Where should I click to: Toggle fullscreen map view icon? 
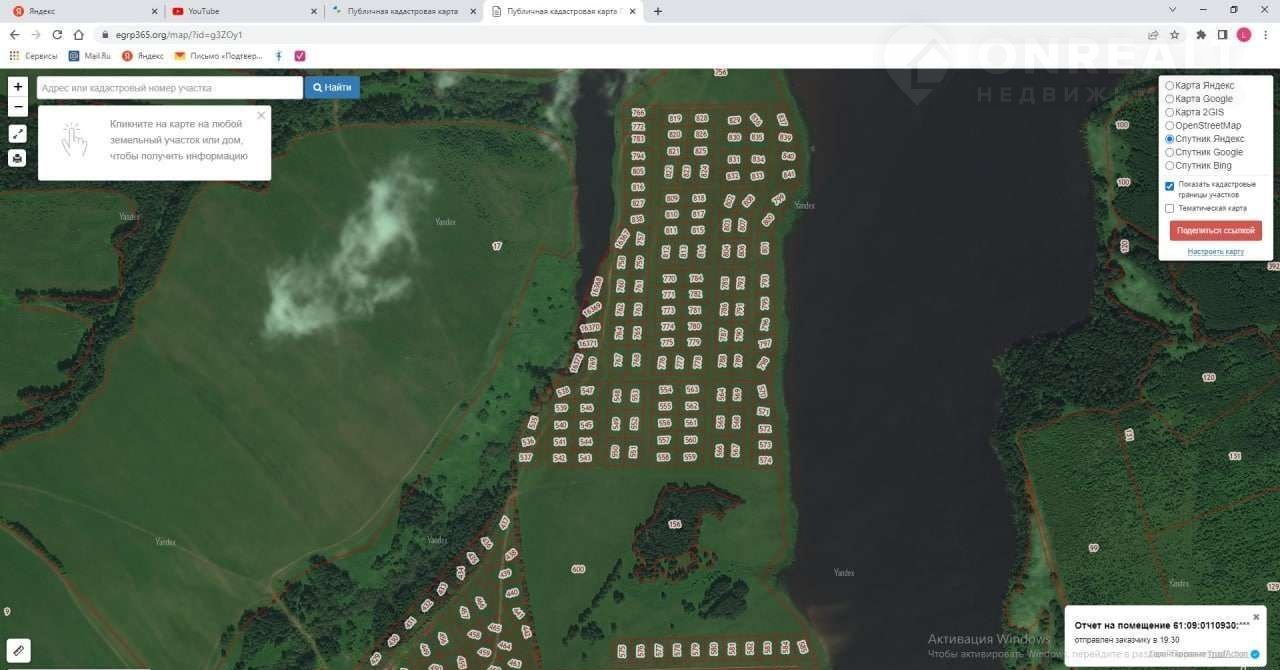pos(18,133)
